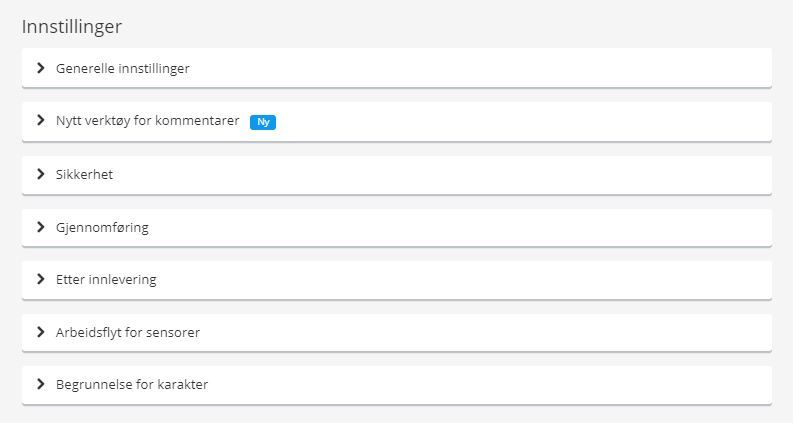Click the blank area of the Sikkerhet panel

click(443, 175)
